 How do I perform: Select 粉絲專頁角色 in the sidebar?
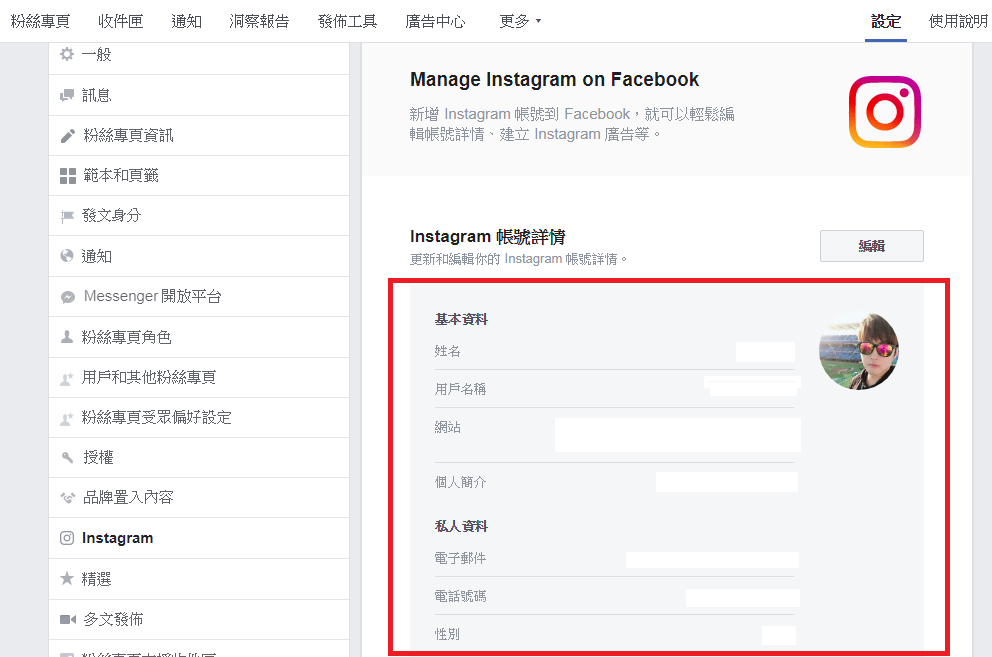pos(126,337)
